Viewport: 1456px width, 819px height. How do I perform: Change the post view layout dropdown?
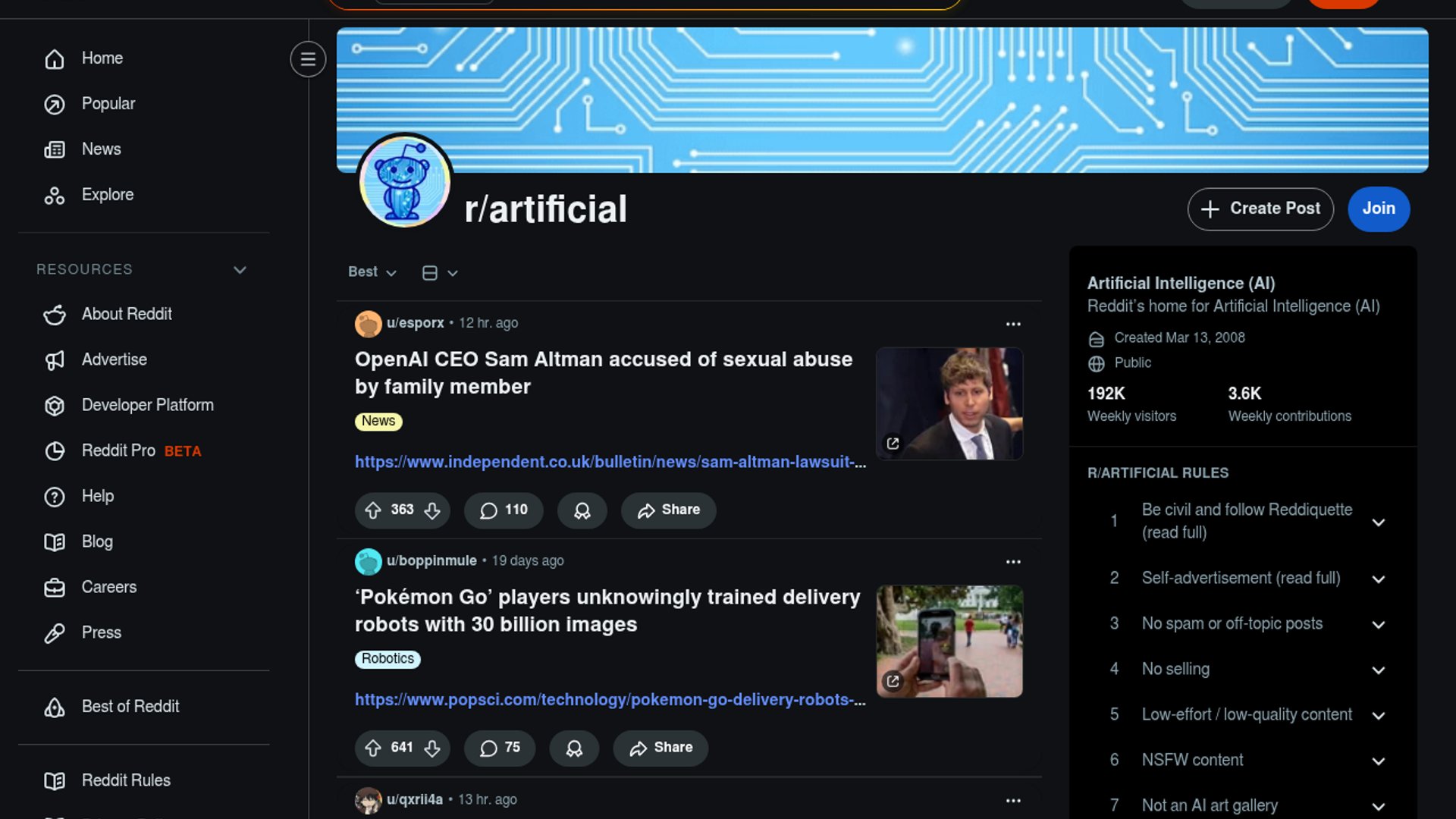point(440,273)
